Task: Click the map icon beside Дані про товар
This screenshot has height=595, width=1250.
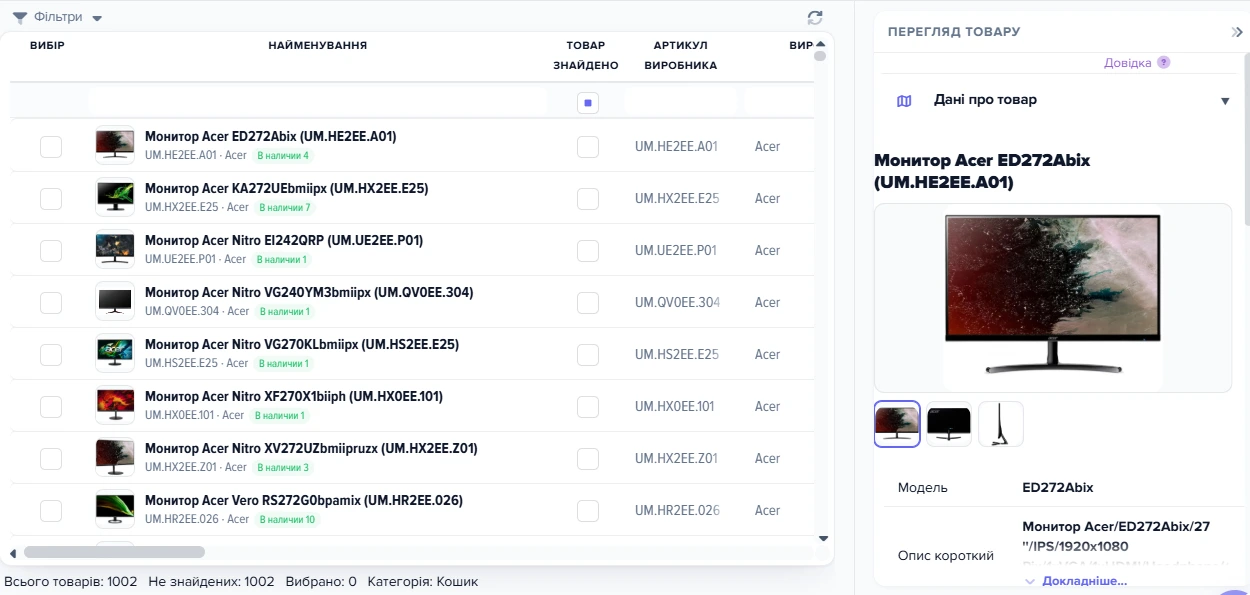Action: tap(904, 101)
